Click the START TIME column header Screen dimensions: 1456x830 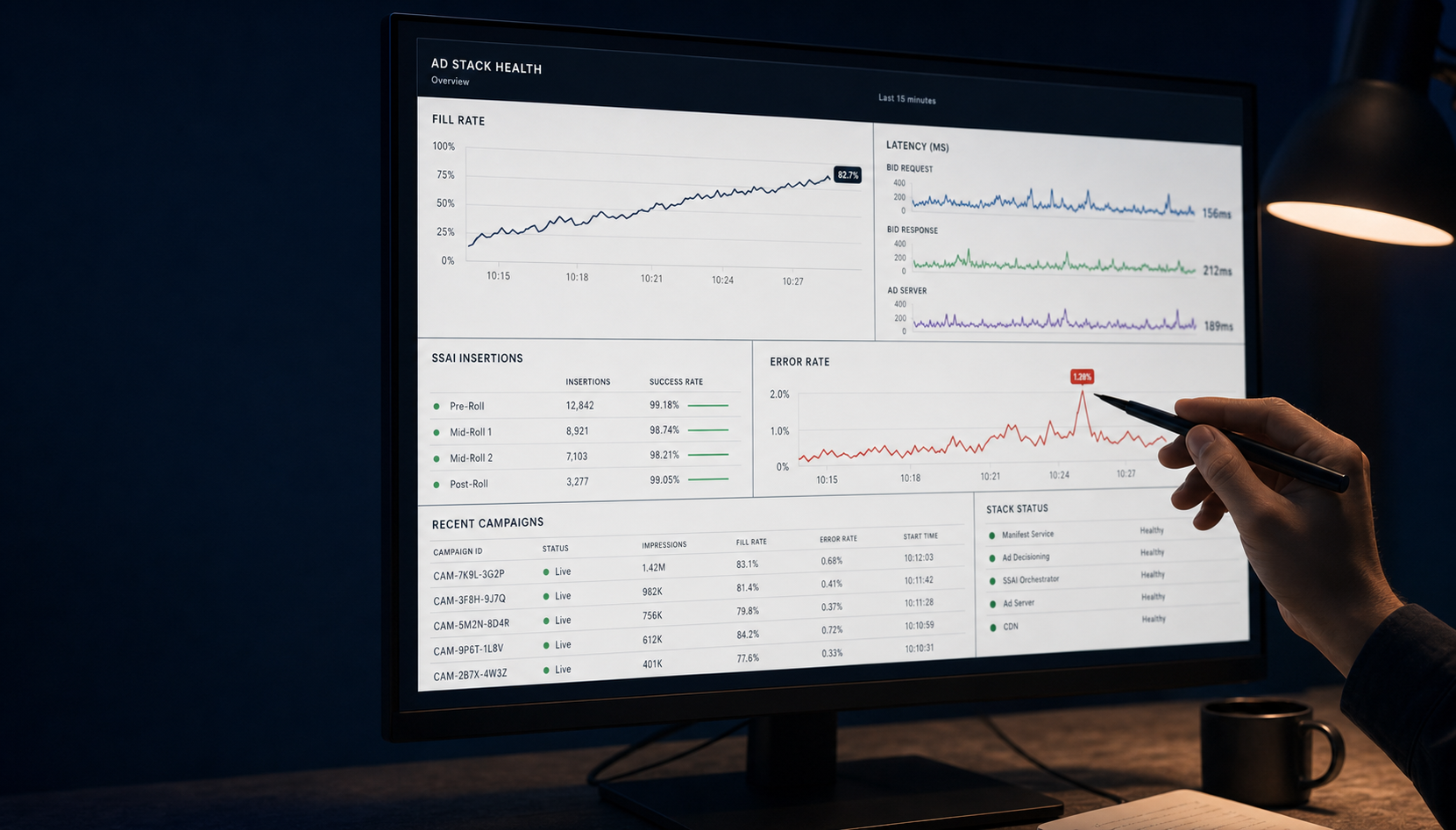[x=920, y=536]
